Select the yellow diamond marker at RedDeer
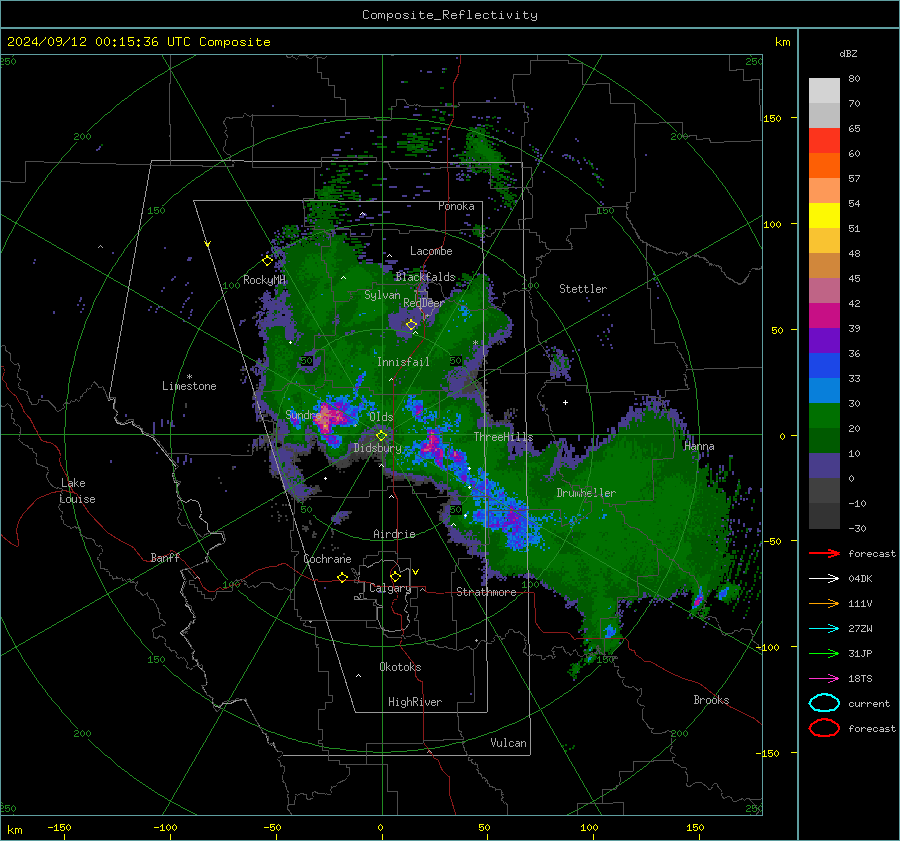The image size is (900, 841). tap(411, 325)
